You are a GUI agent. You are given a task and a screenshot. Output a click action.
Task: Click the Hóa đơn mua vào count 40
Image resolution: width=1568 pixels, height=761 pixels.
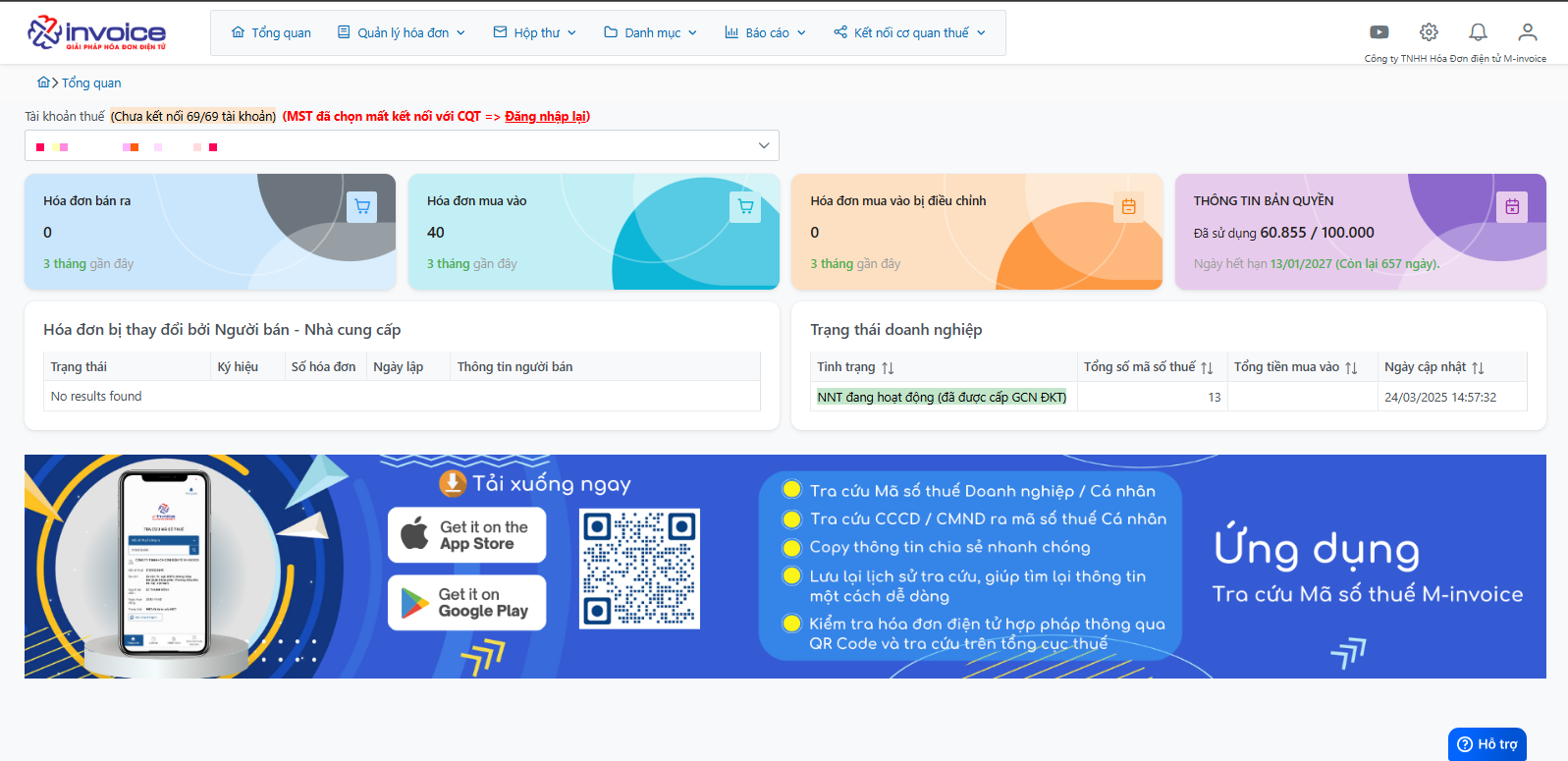tap(436, 233)
